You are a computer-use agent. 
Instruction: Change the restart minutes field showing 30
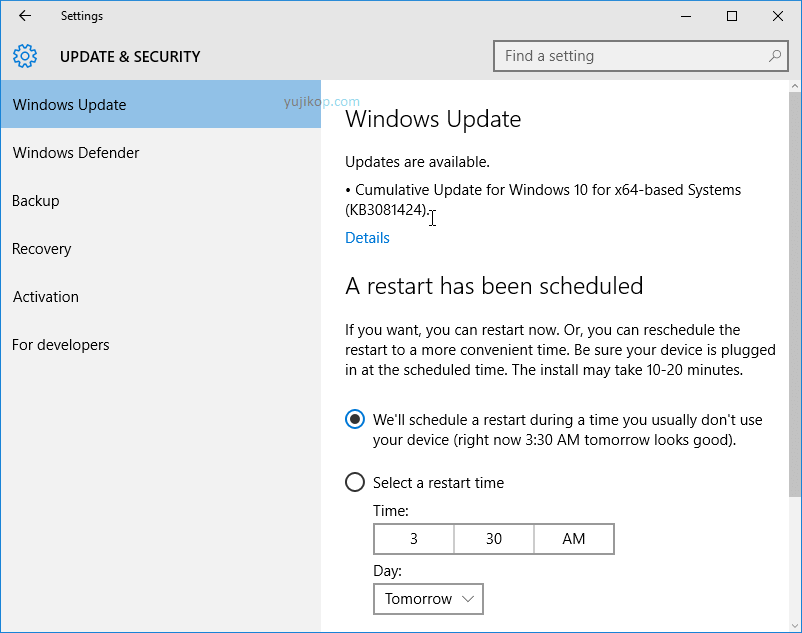(494, 539)
